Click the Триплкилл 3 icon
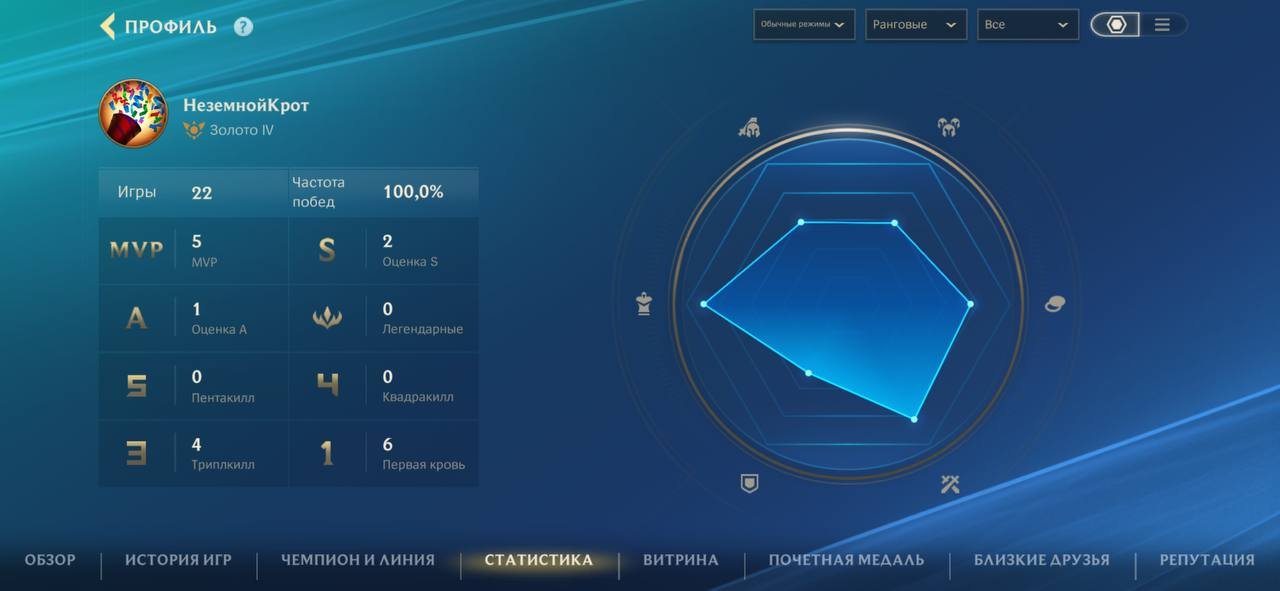The image size is (1280, 591). pos(136,453)
